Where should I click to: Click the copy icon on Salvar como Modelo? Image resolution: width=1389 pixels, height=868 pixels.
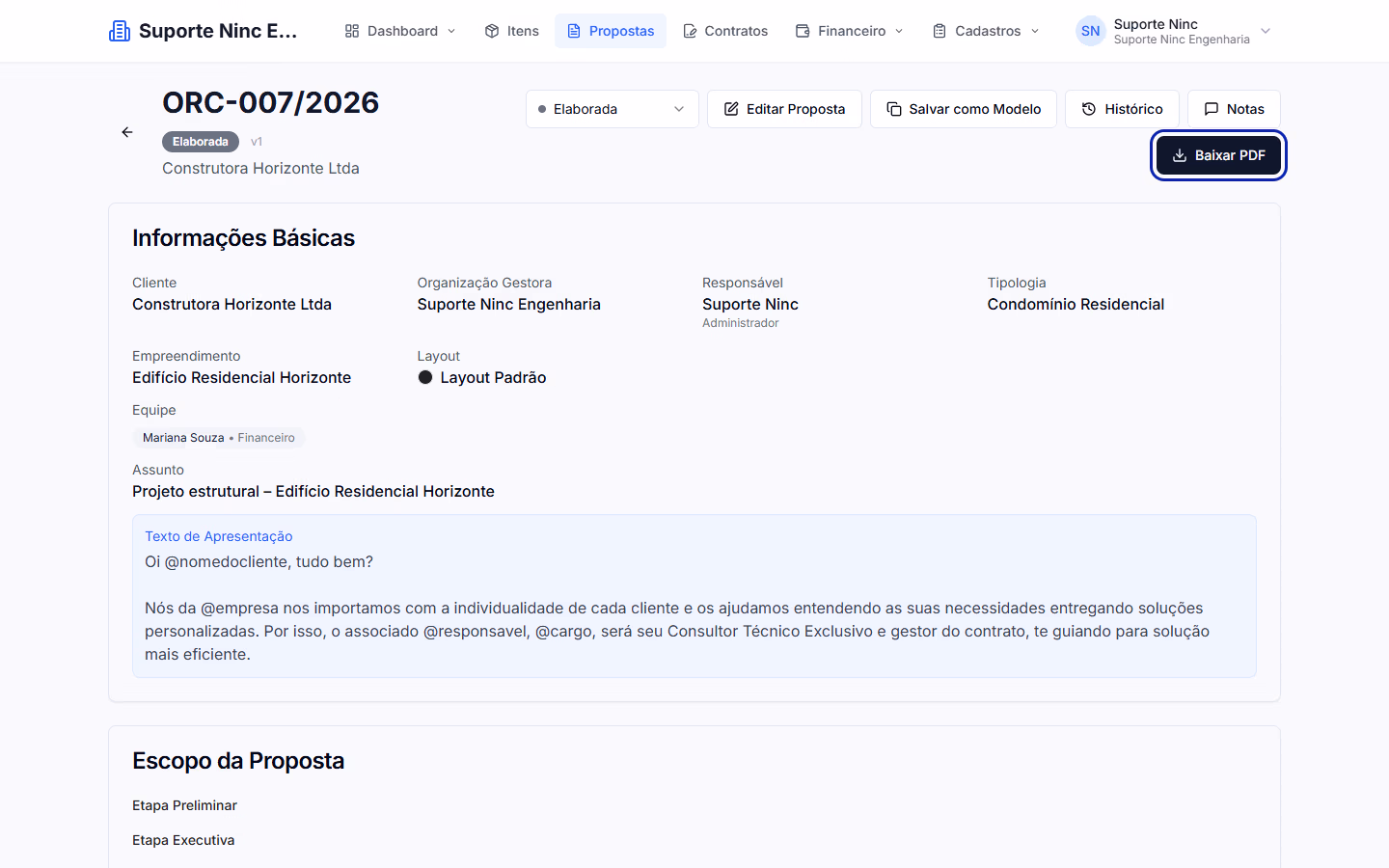(x=894, y=109)
